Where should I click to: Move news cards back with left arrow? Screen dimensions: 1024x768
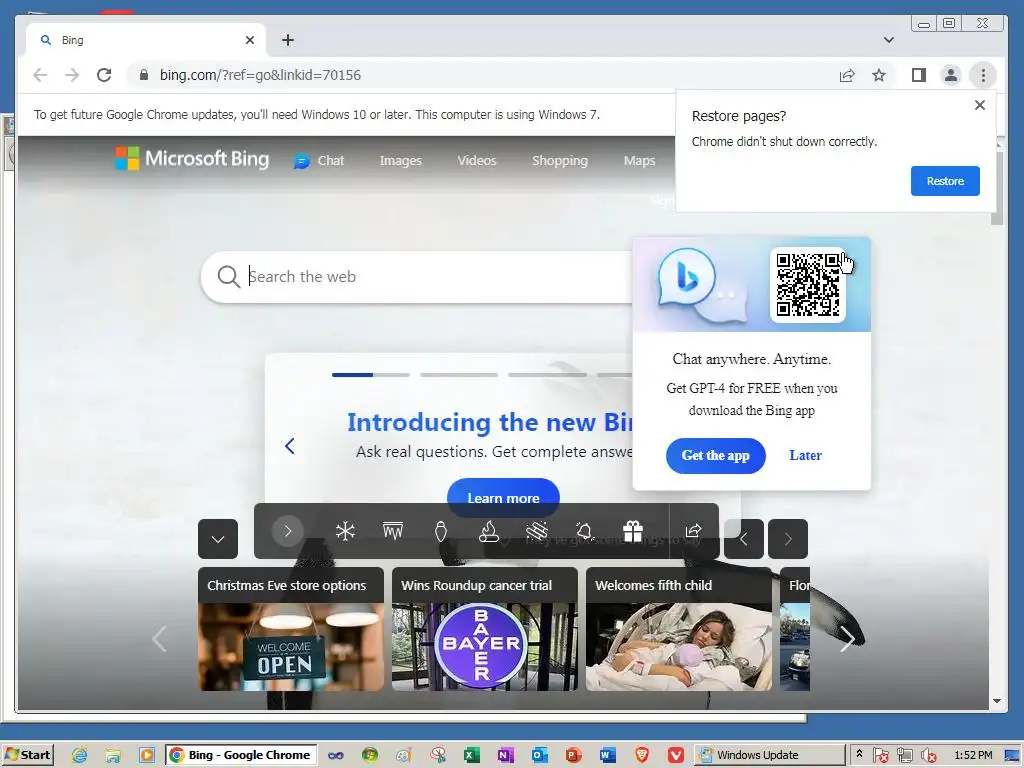pyautogui.click(x=159, y=639)
